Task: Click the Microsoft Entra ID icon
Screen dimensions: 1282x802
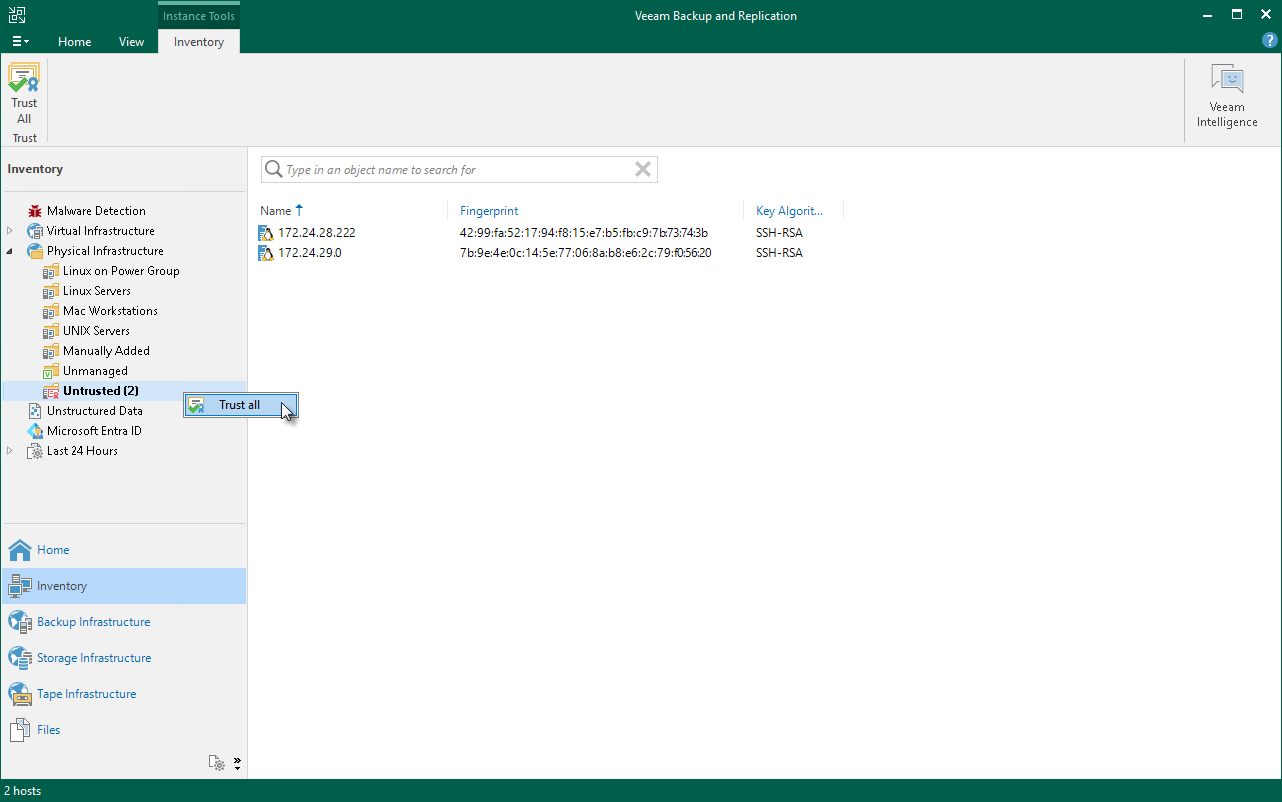Action: (35, 431)
